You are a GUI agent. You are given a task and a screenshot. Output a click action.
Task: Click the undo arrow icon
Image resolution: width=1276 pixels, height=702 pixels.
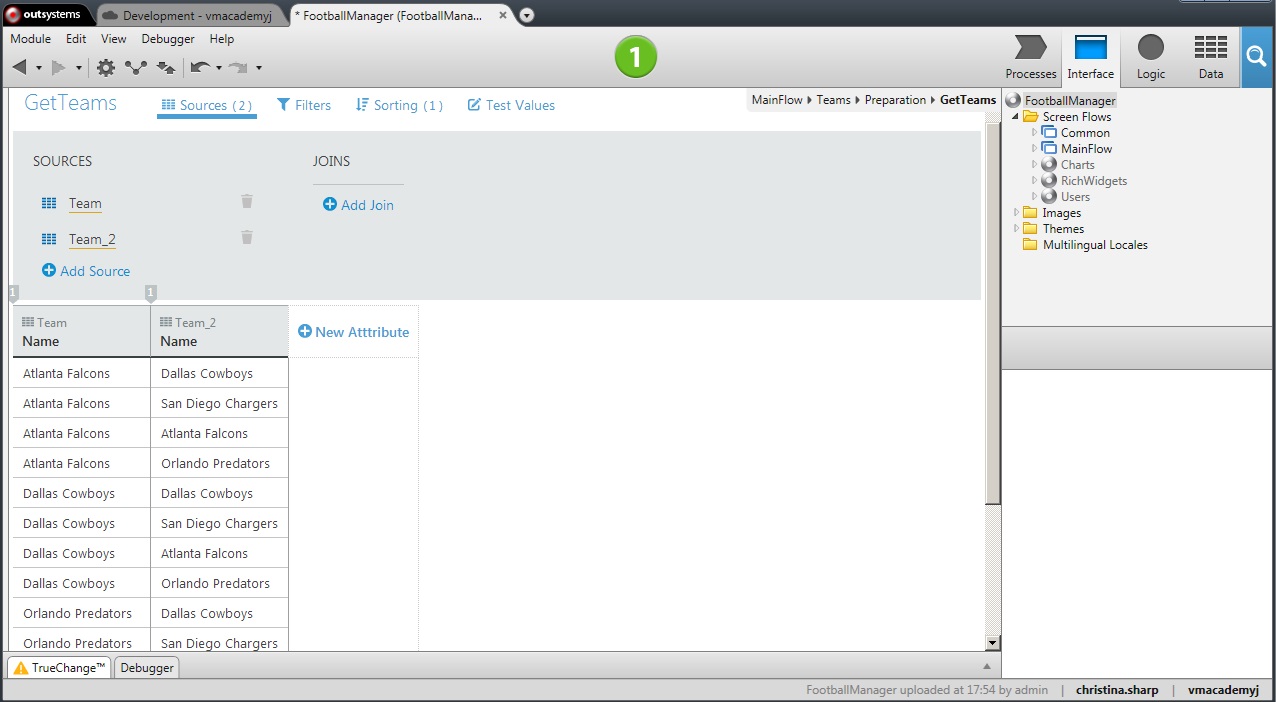[x=199, y=68]
